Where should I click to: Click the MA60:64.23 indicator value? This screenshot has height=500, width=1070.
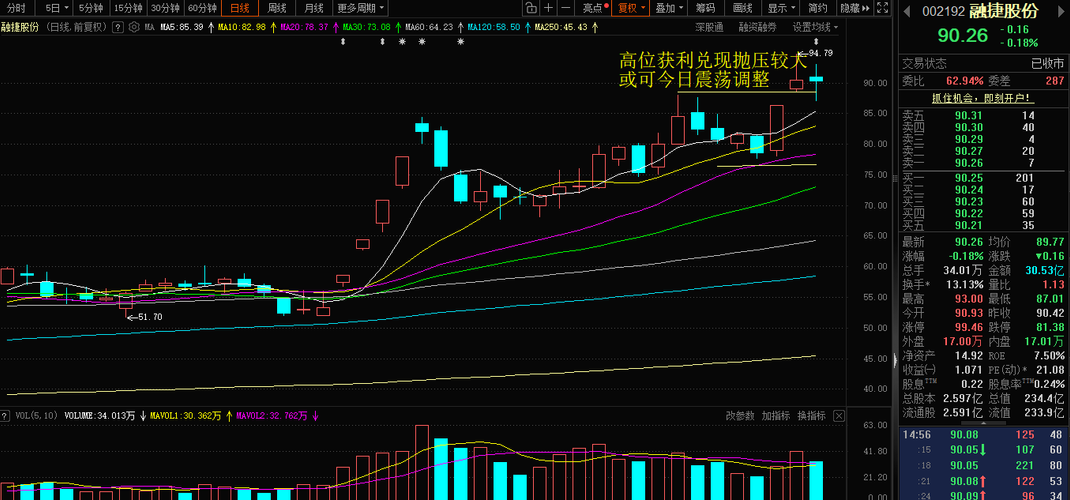pos(429,27)
